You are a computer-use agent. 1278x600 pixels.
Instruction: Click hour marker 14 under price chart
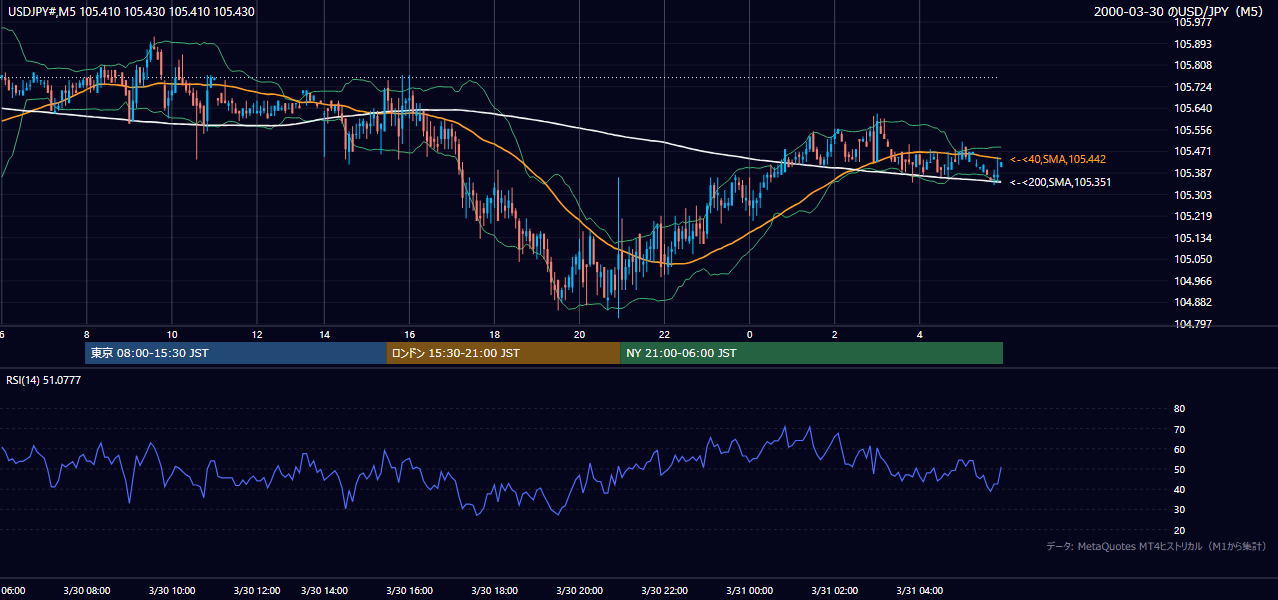(x=325, y=335)
